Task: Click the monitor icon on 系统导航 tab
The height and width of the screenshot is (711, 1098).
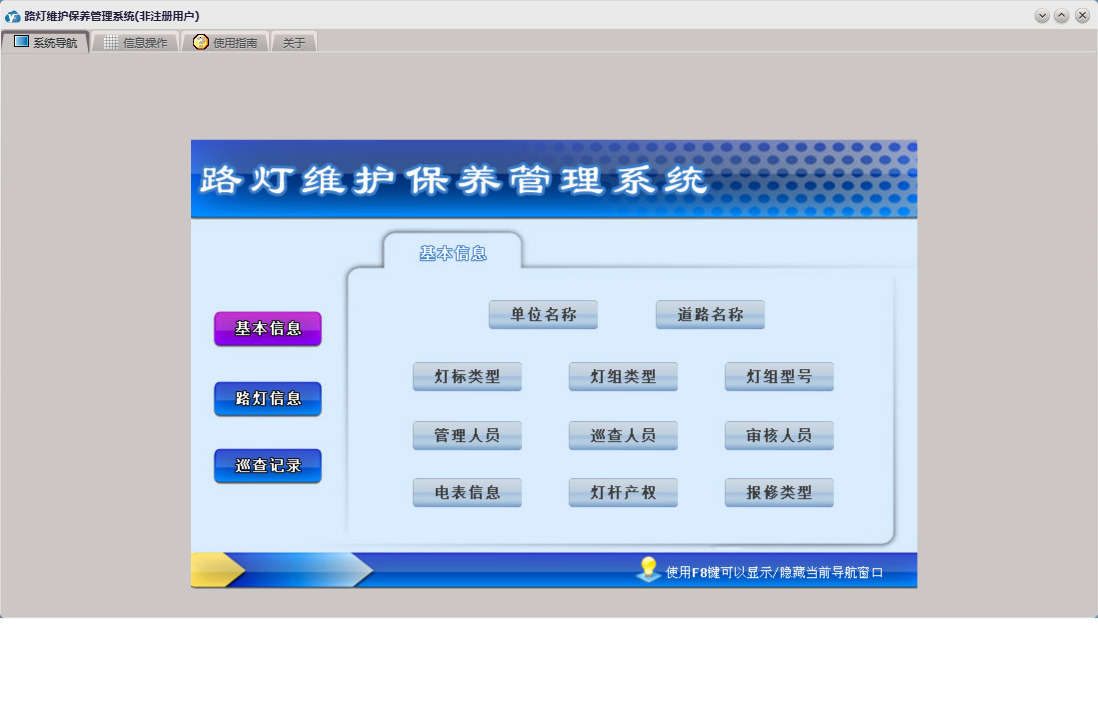Action: [x=22, y=41]
